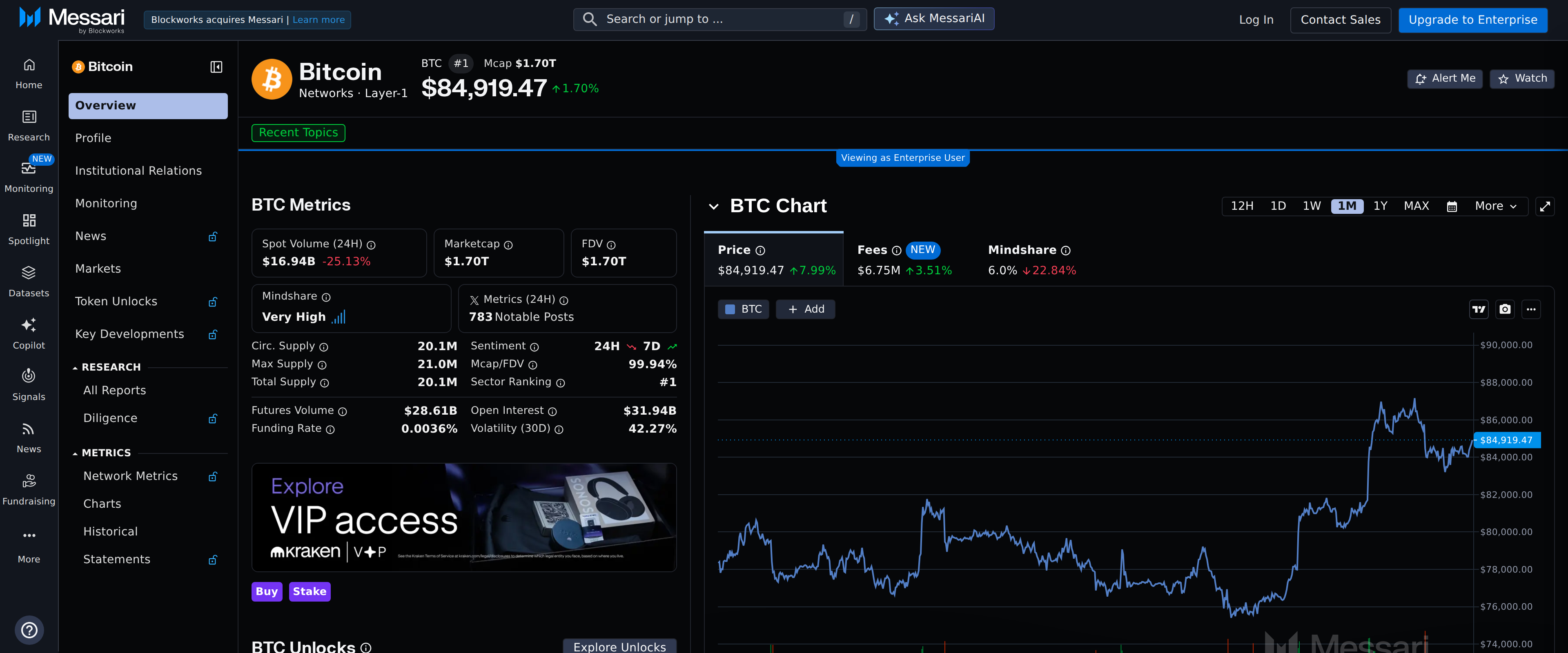
Task: Open Network Metrics item
Action: (148, 476)
